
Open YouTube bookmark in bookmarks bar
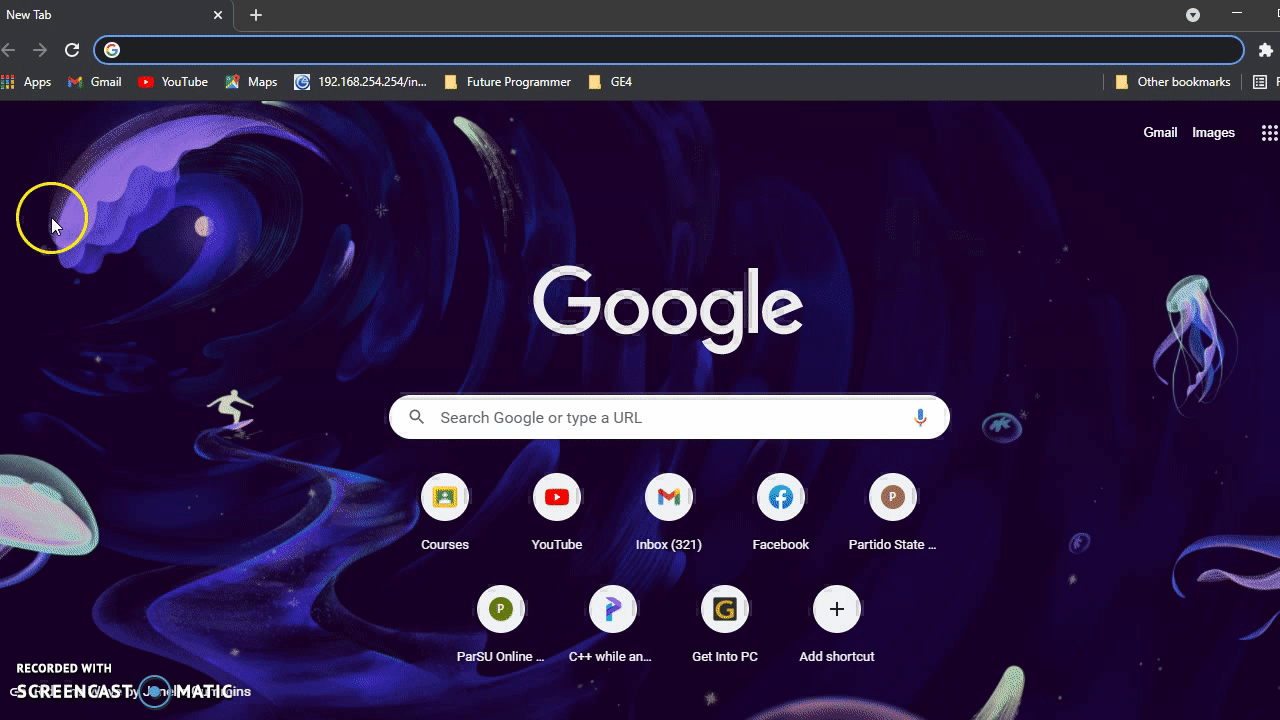[x=173, y=82]
